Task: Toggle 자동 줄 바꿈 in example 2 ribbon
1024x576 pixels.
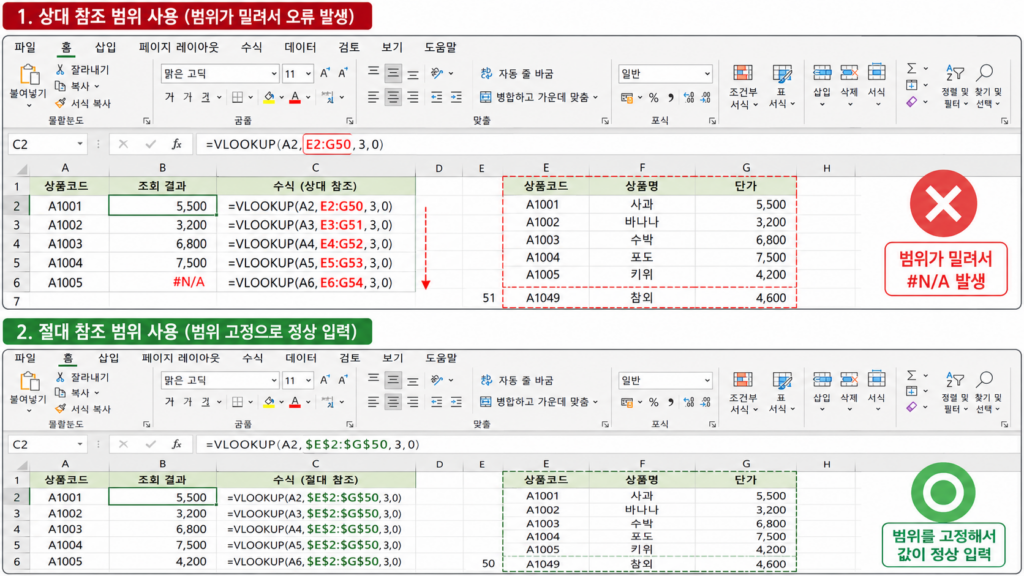Action: click(517, 379)
